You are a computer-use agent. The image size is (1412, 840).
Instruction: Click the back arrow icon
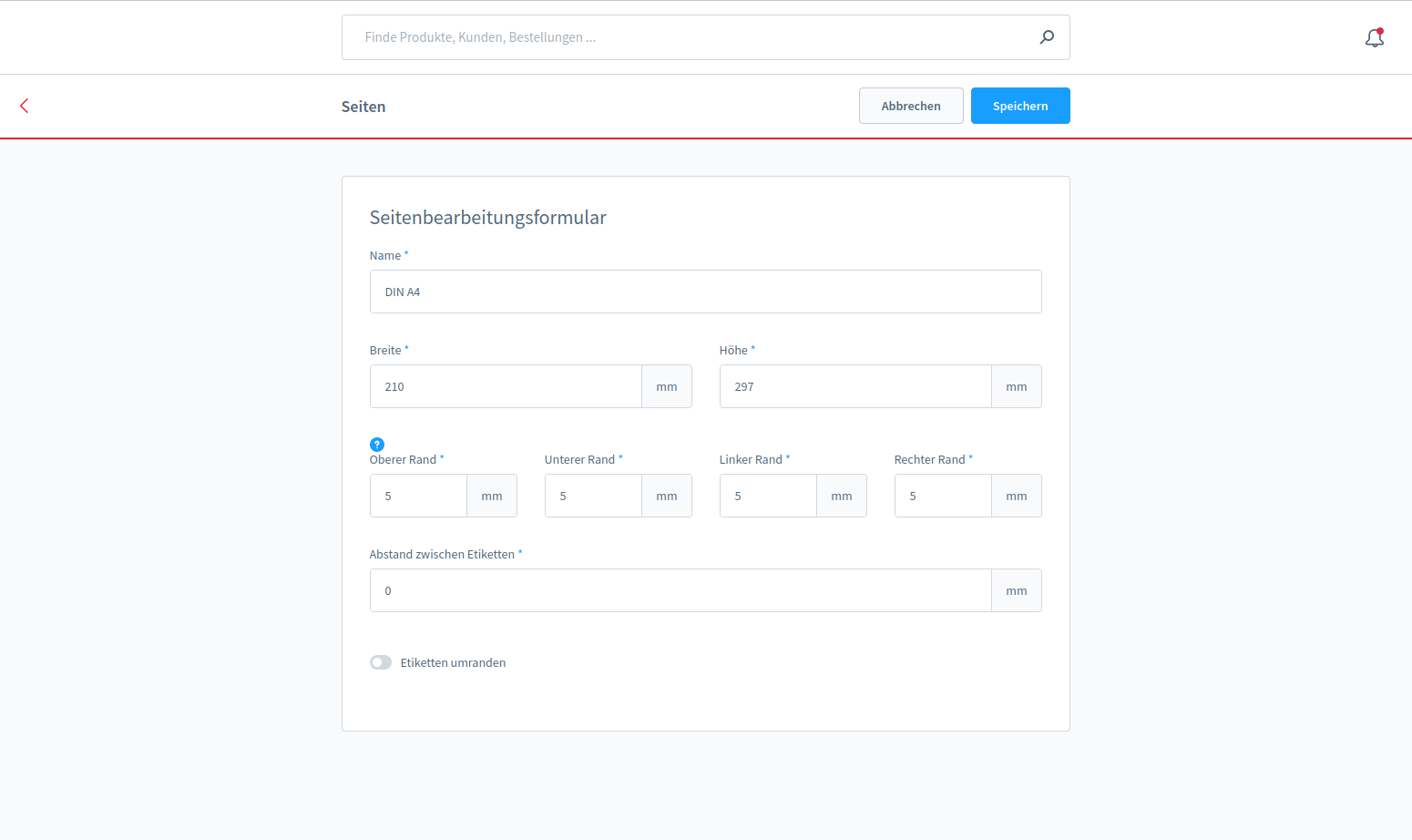coord(25,106)
